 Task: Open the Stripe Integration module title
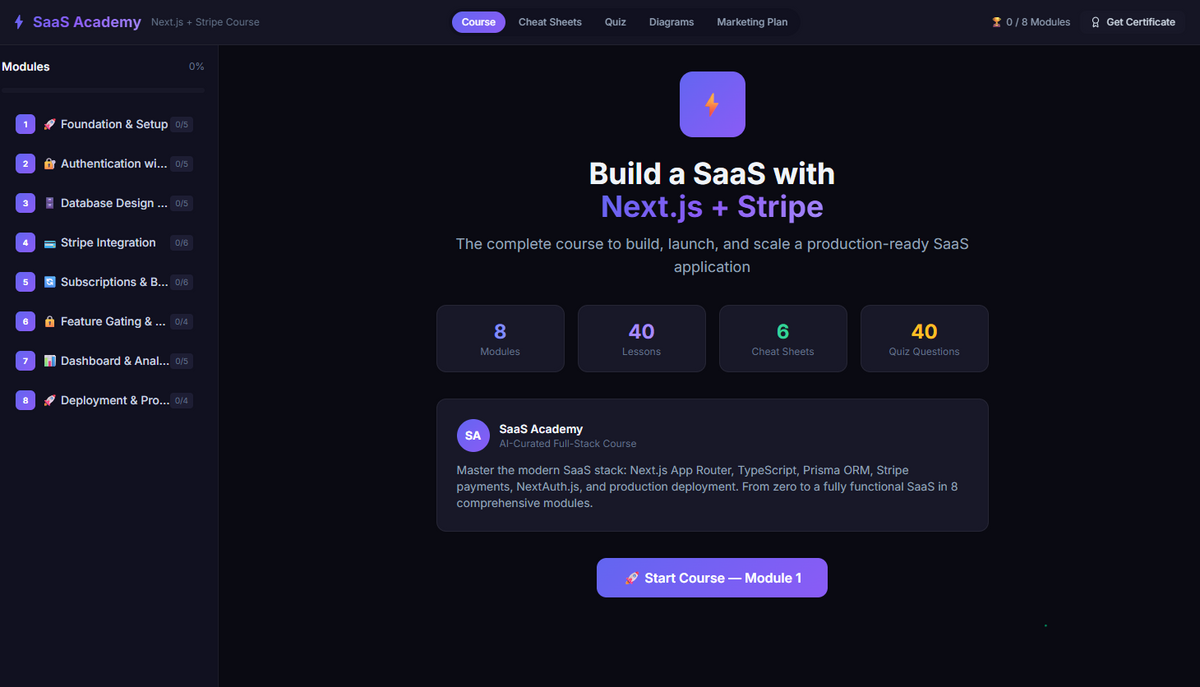click(x=108, y=243)
